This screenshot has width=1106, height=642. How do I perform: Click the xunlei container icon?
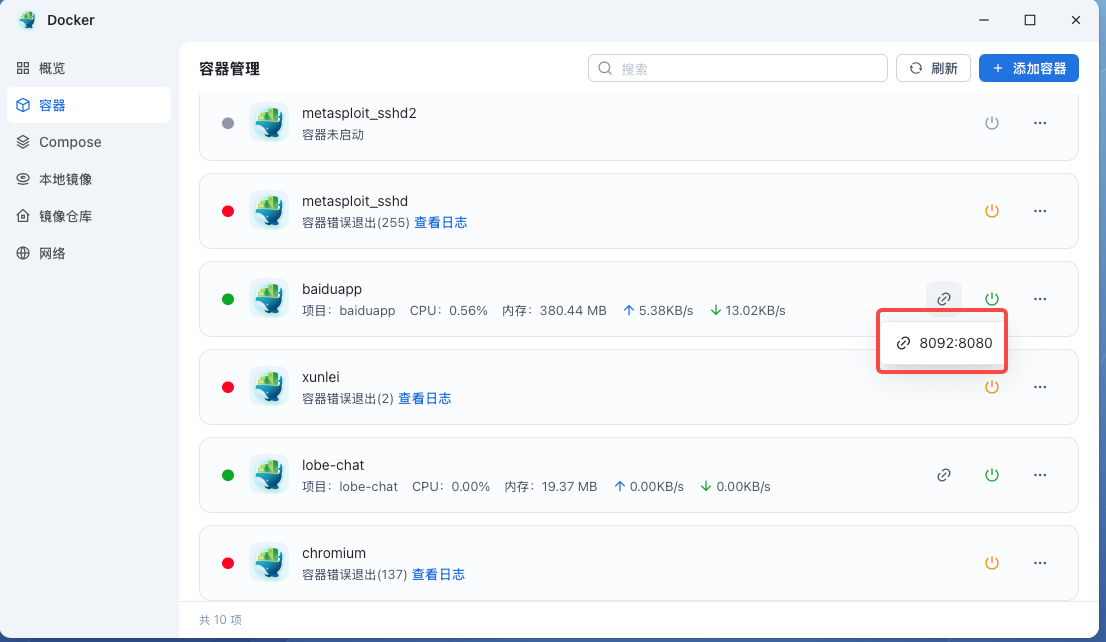(269, 386)
